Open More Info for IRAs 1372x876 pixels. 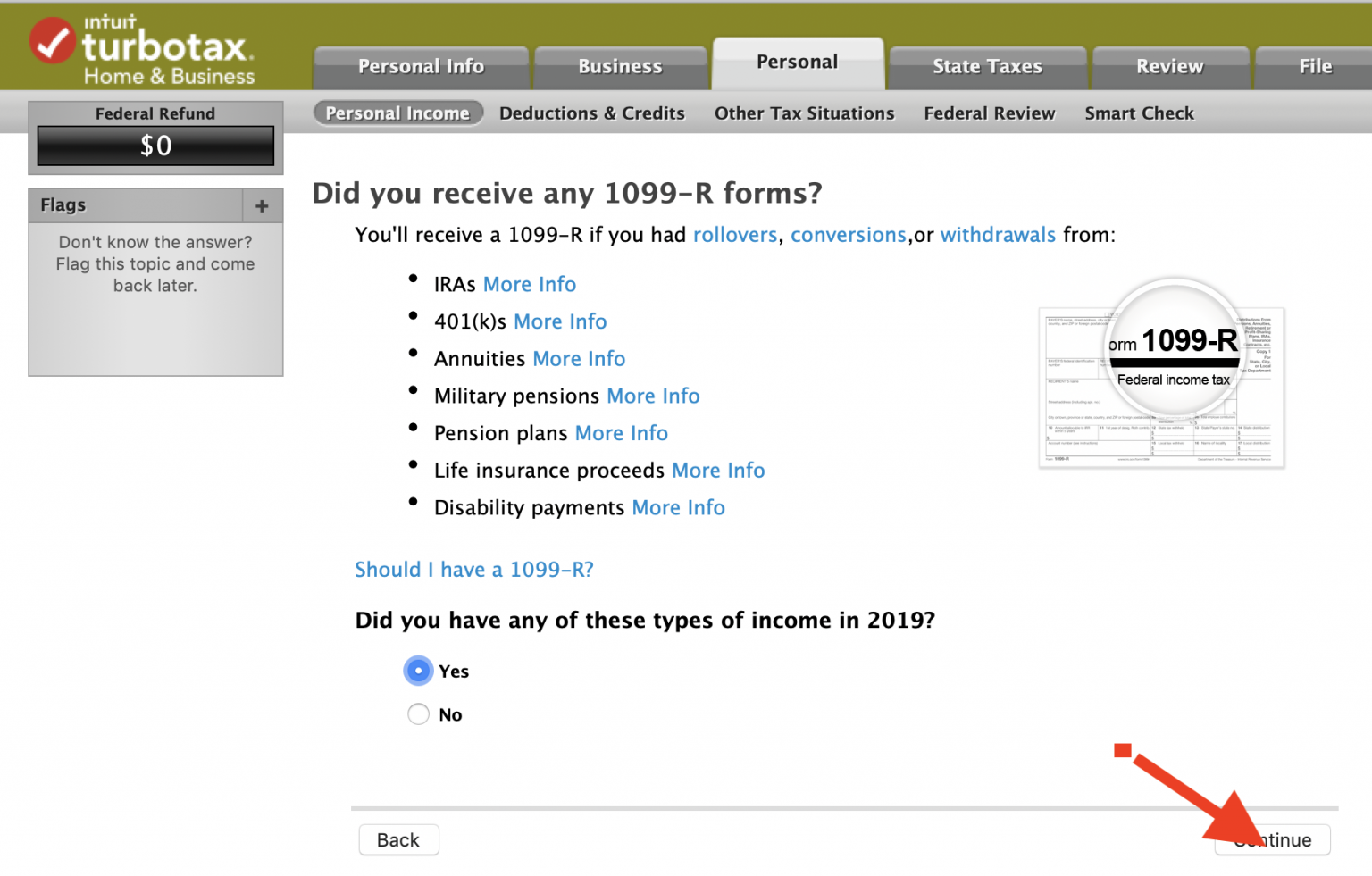tap(530, 284)
